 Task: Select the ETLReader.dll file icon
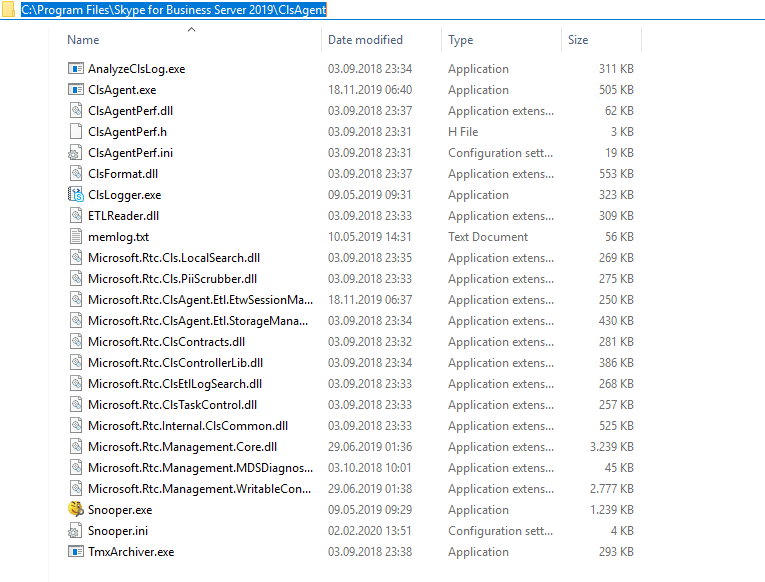coord(76,215)
